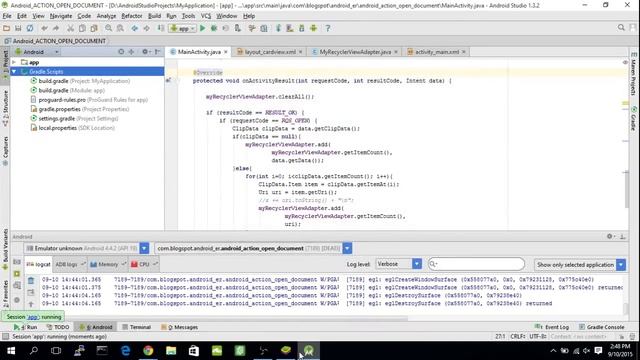Open Project Structure from the toolbar
The width and height of the screenshot is (640, 360).
pos(264,28)
